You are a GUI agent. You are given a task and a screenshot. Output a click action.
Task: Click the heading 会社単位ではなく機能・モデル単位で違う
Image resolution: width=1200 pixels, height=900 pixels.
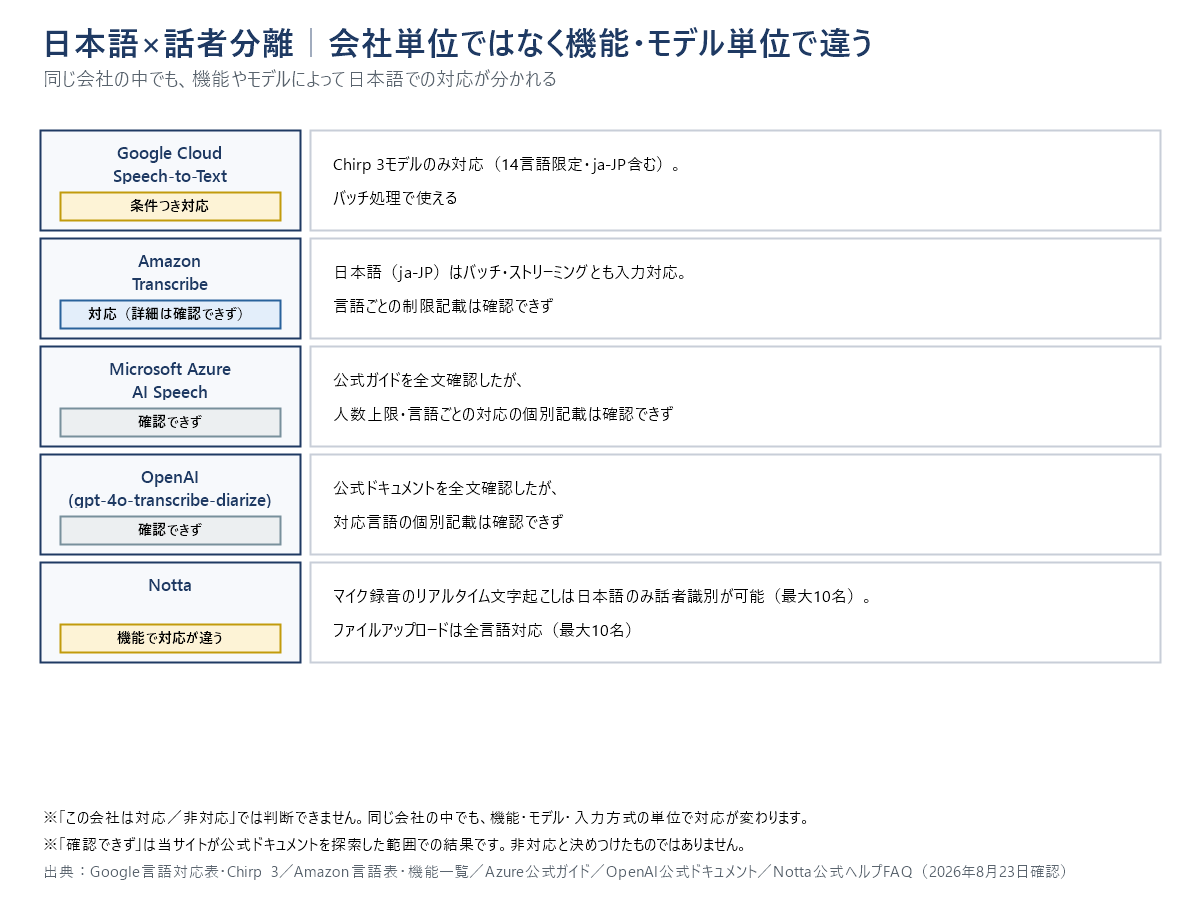tap(601, 44)
